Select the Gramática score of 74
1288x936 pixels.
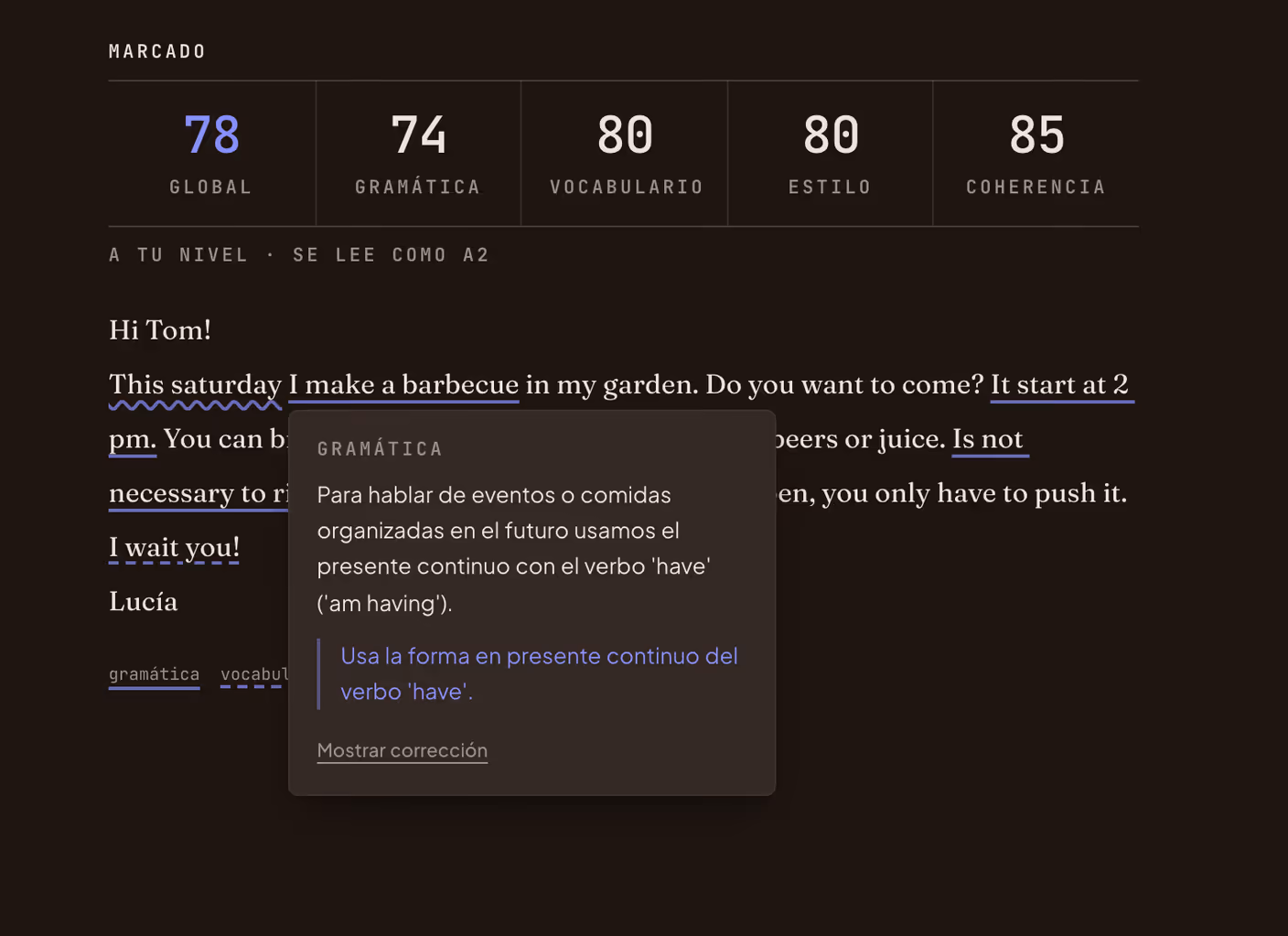(x=418, y=153)
